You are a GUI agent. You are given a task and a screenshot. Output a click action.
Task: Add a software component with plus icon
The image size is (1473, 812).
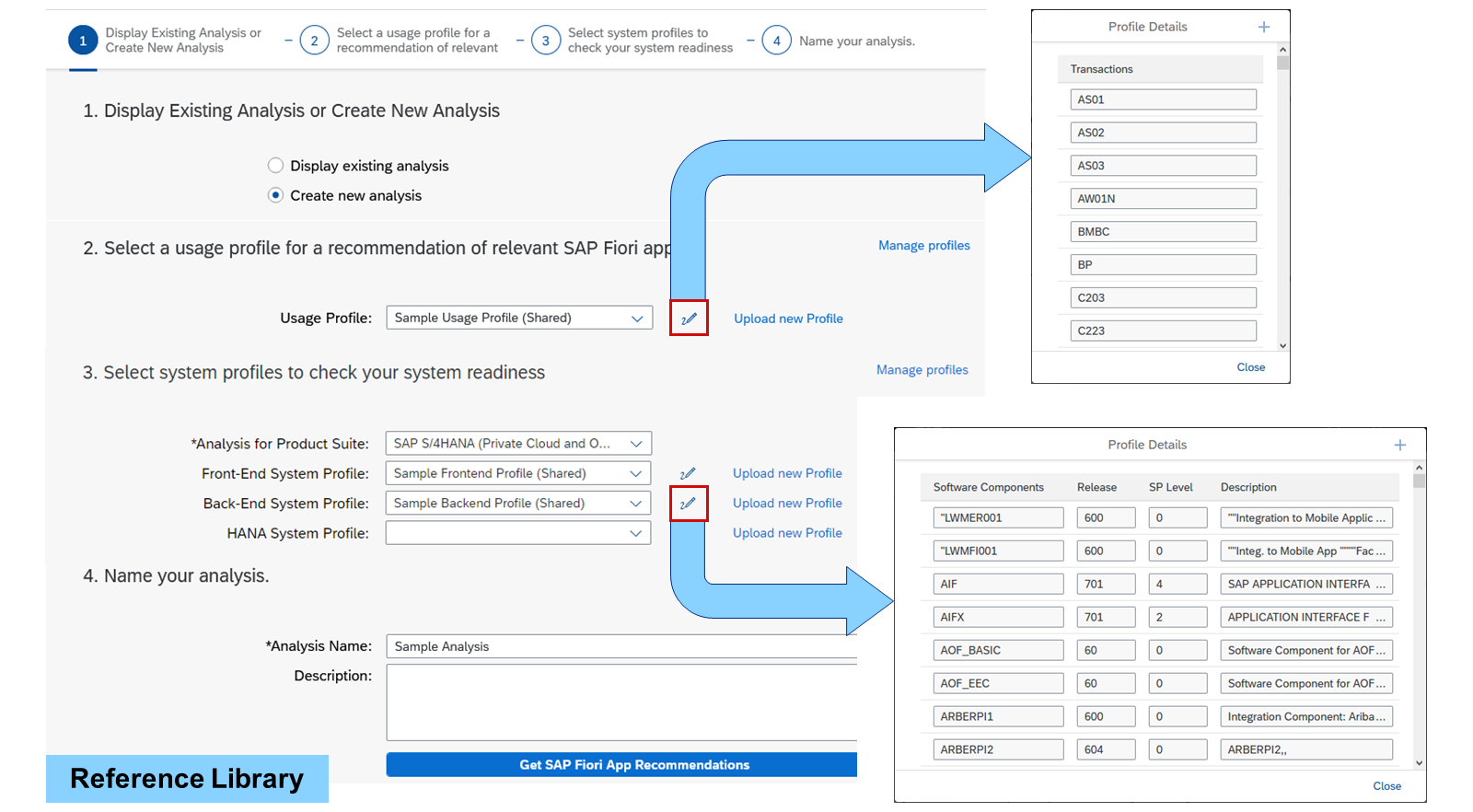click(1400, 445)
